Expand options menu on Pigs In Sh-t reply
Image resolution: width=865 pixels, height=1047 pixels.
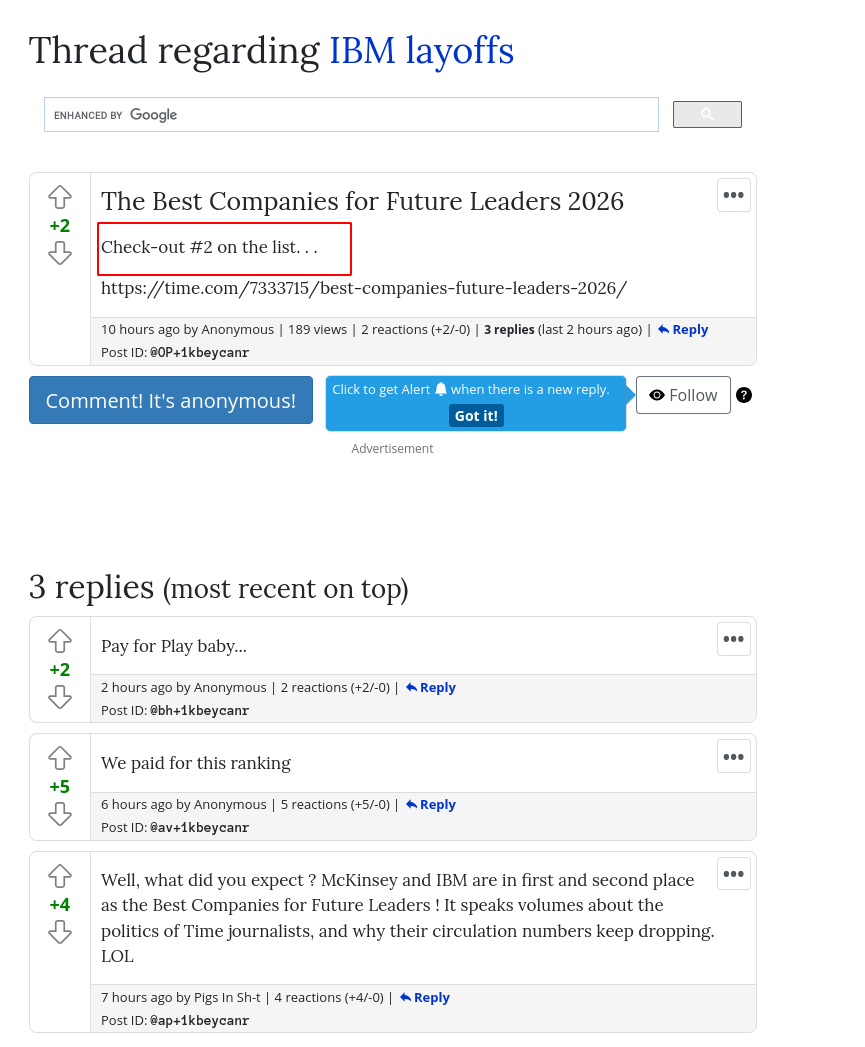click(733, 874)
